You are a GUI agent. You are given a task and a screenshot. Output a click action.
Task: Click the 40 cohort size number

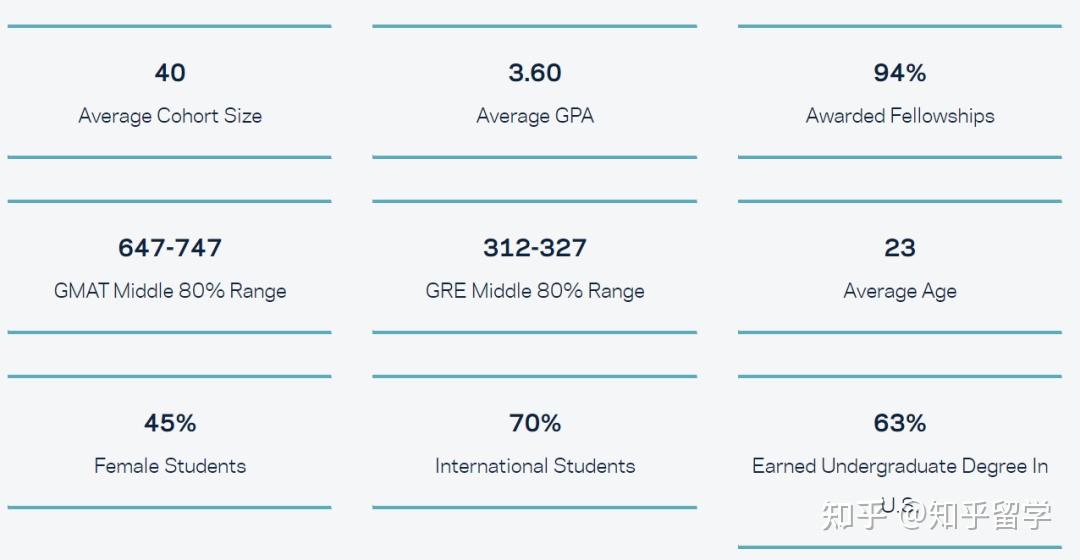[x=170, y=73]
